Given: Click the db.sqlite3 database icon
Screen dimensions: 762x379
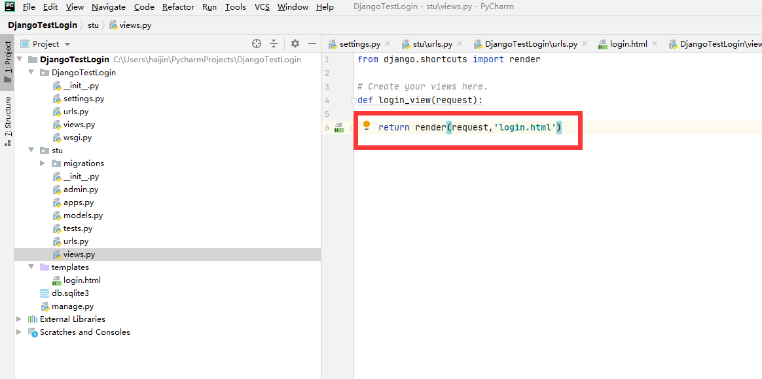Looking at the screenshot, I should pyautogui.click(x=44, y=293).
